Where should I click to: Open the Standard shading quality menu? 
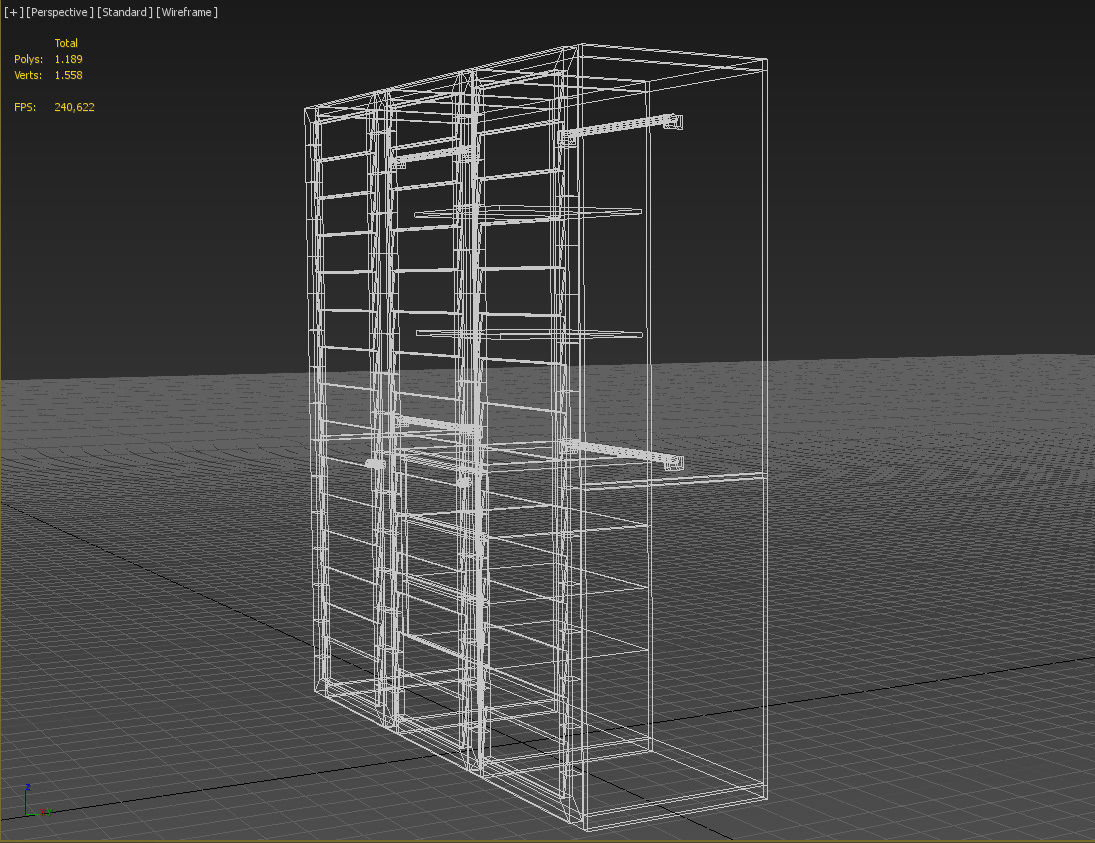[125, 12]
